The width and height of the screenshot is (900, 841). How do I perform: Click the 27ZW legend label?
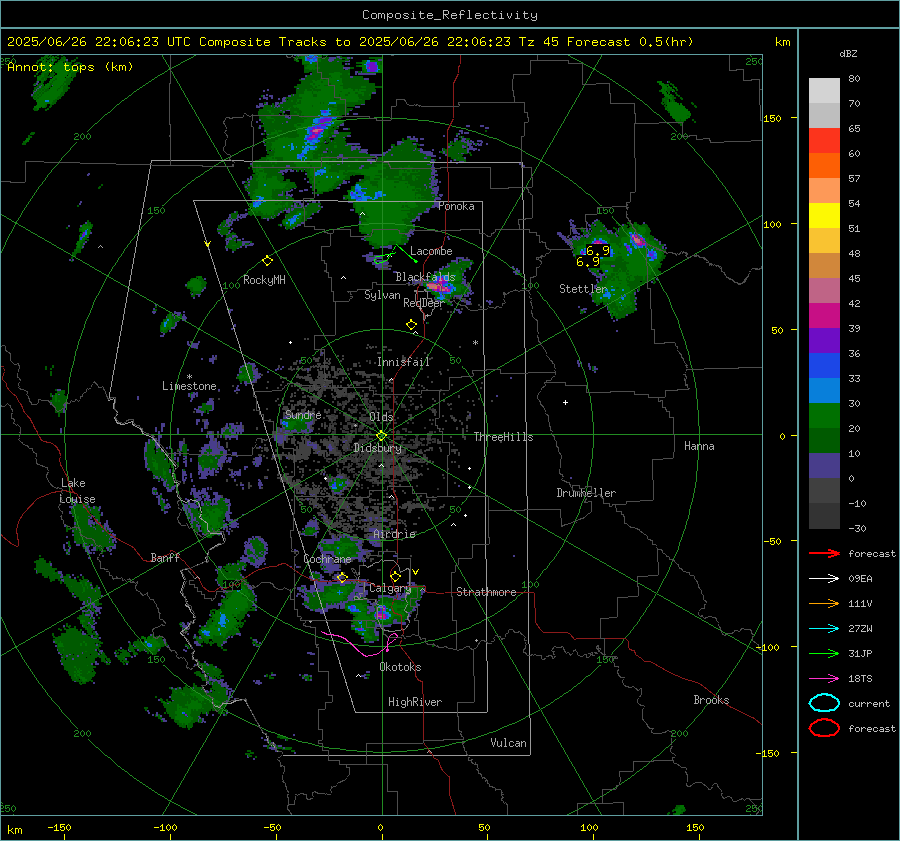860,629
